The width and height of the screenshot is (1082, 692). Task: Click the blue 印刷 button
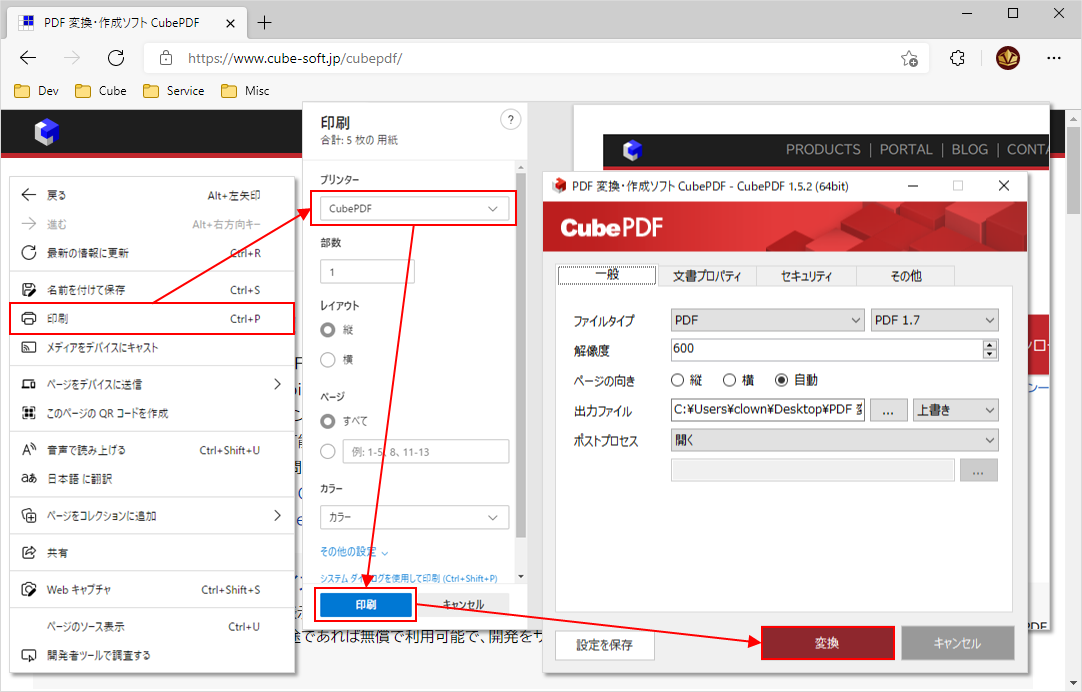click(x=366, y=605)
